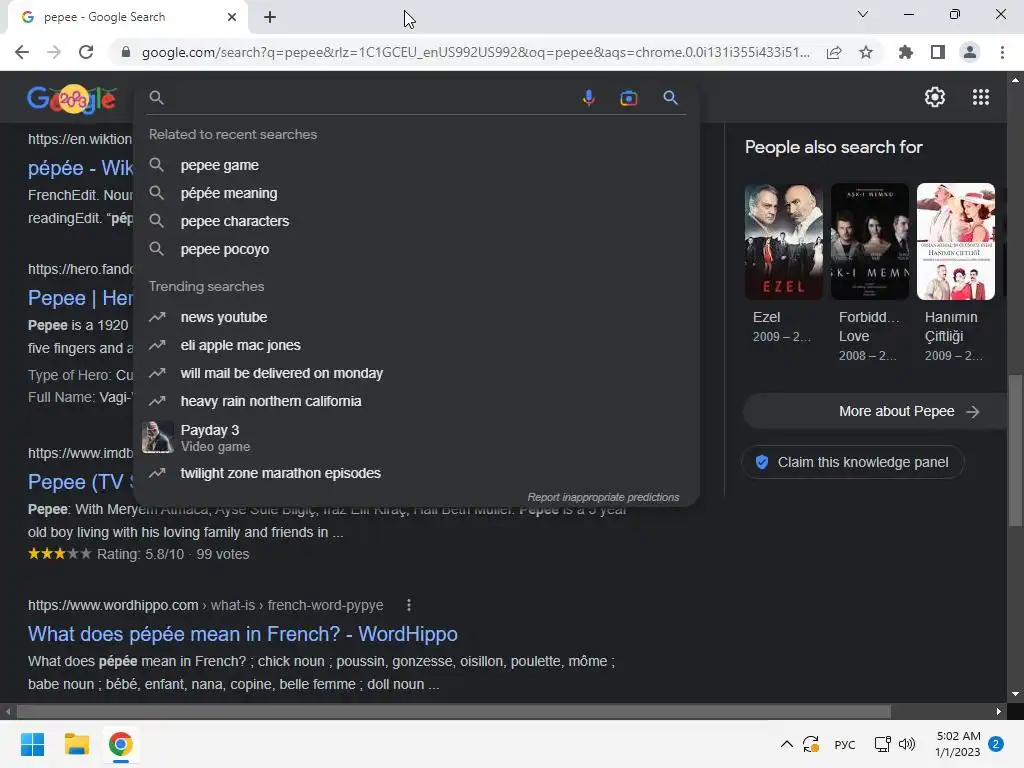This screenshot has height=768, width=1024.
Task: Click shield icon on Claim this knowledge panel
Action: (x=761, y=462)
